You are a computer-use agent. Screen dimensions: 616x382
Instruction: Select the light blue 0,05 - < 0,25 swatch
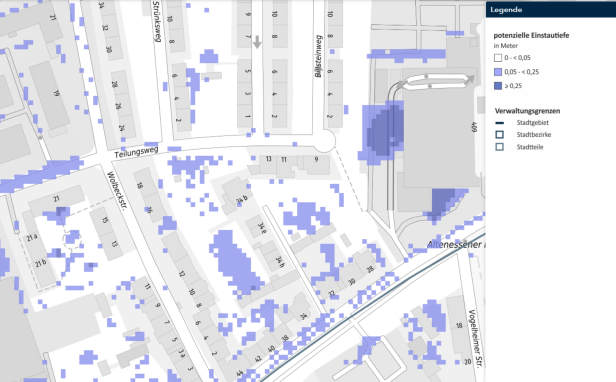498,72
